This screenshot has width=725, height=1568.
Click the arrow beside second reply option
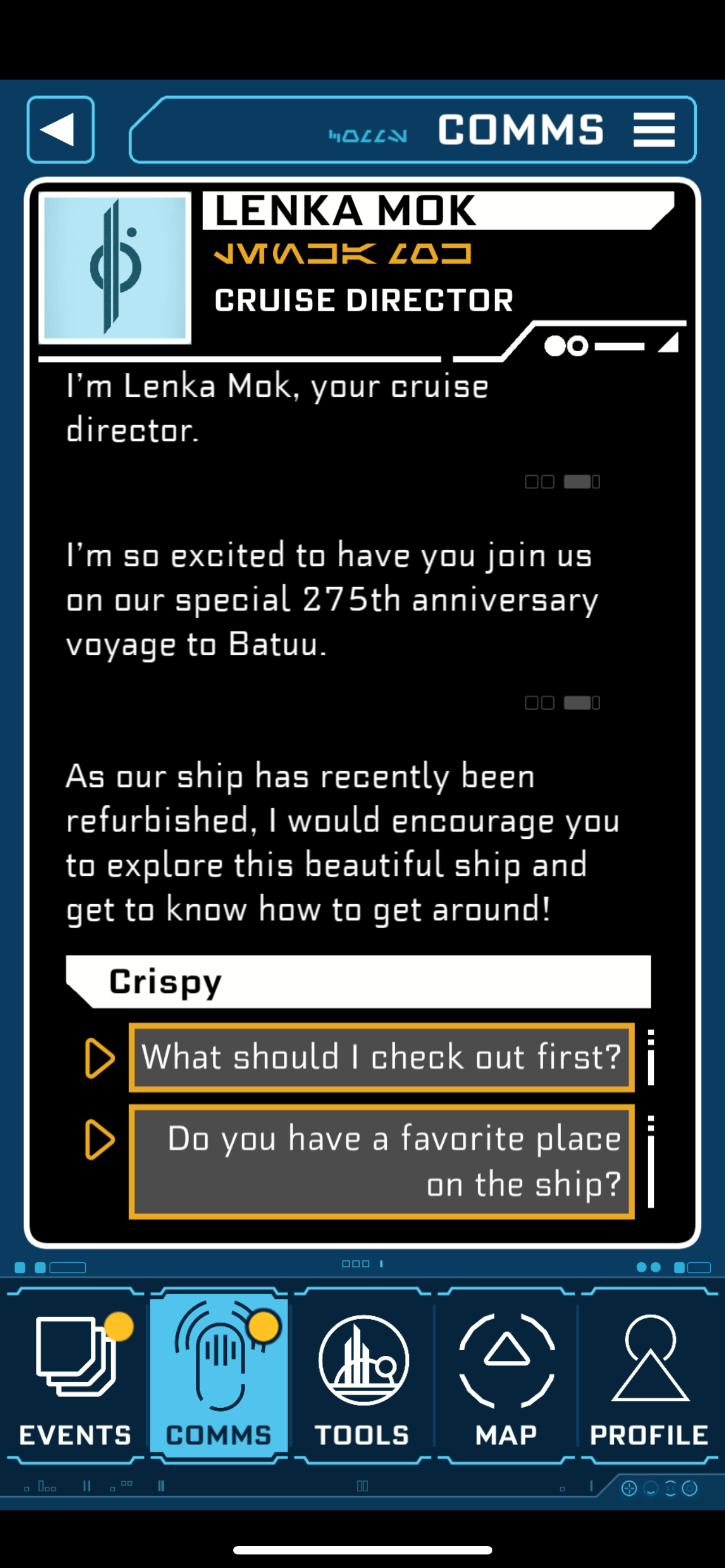pyautogui.click(x=100, y=1139)
